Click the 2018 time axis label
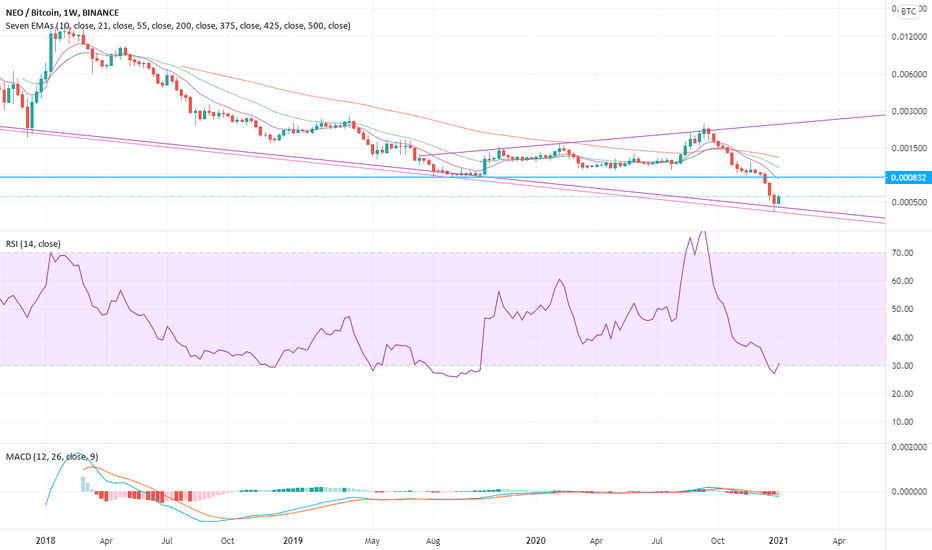 (x=46, y=540)
